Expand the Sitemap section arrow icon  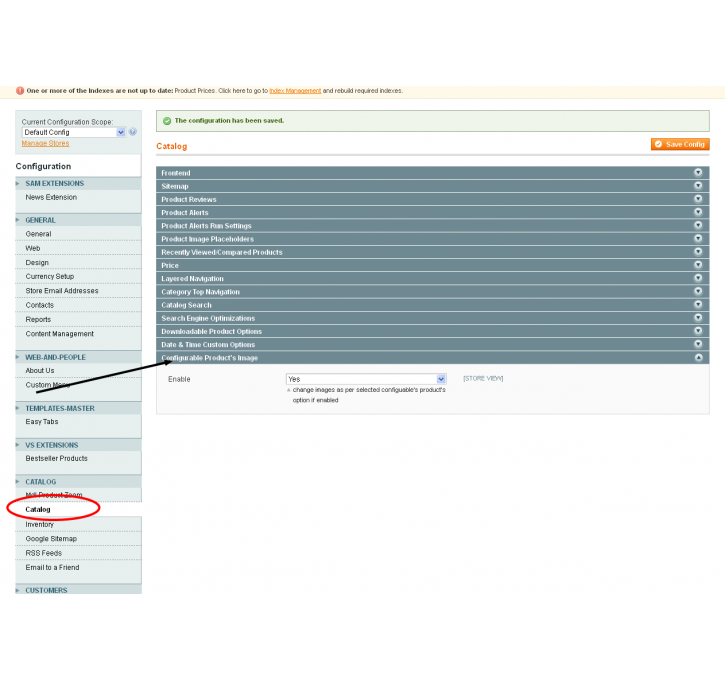[698, 185]
